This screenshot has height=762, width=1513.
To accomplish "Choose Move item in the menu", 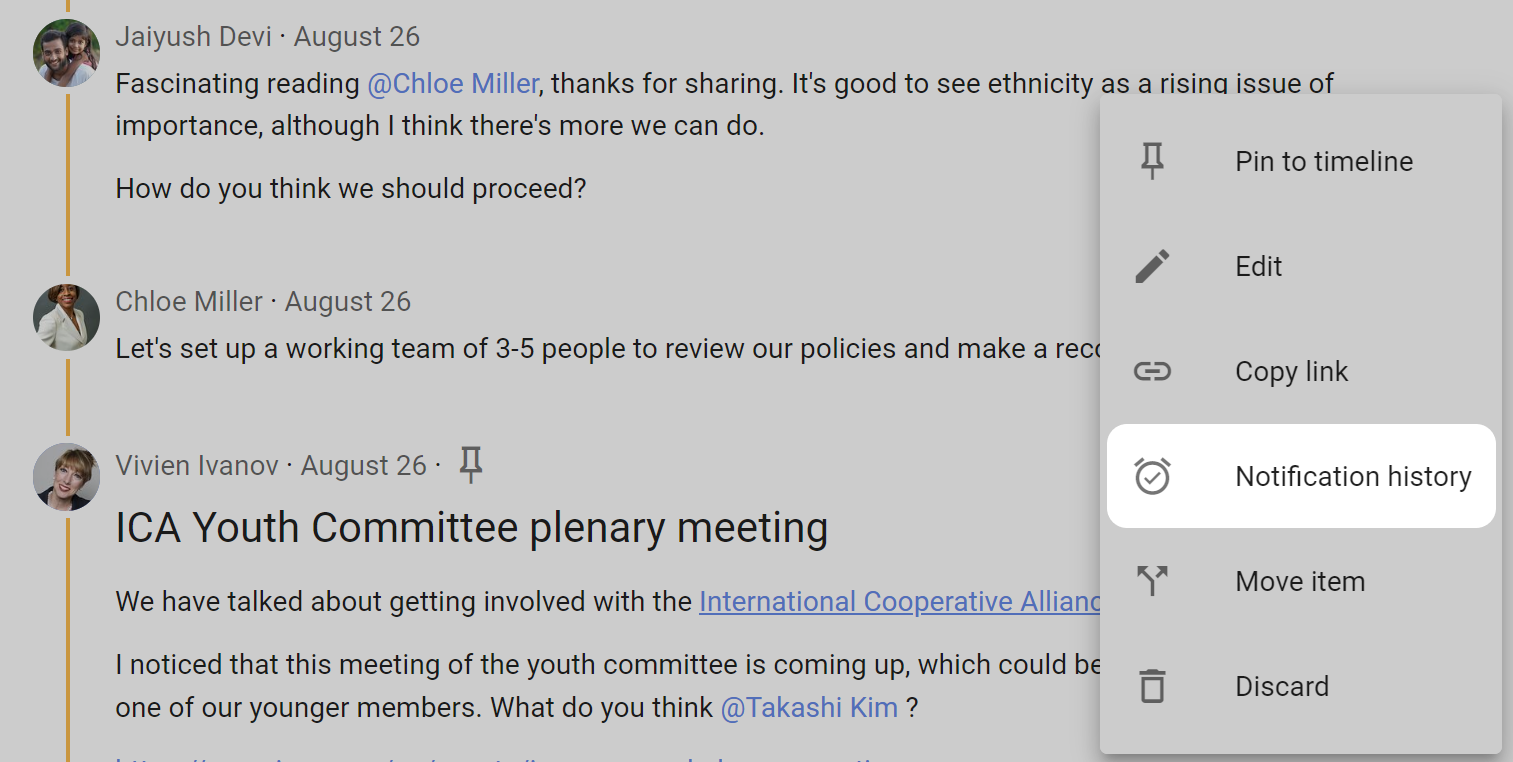I will [1299, 582].
